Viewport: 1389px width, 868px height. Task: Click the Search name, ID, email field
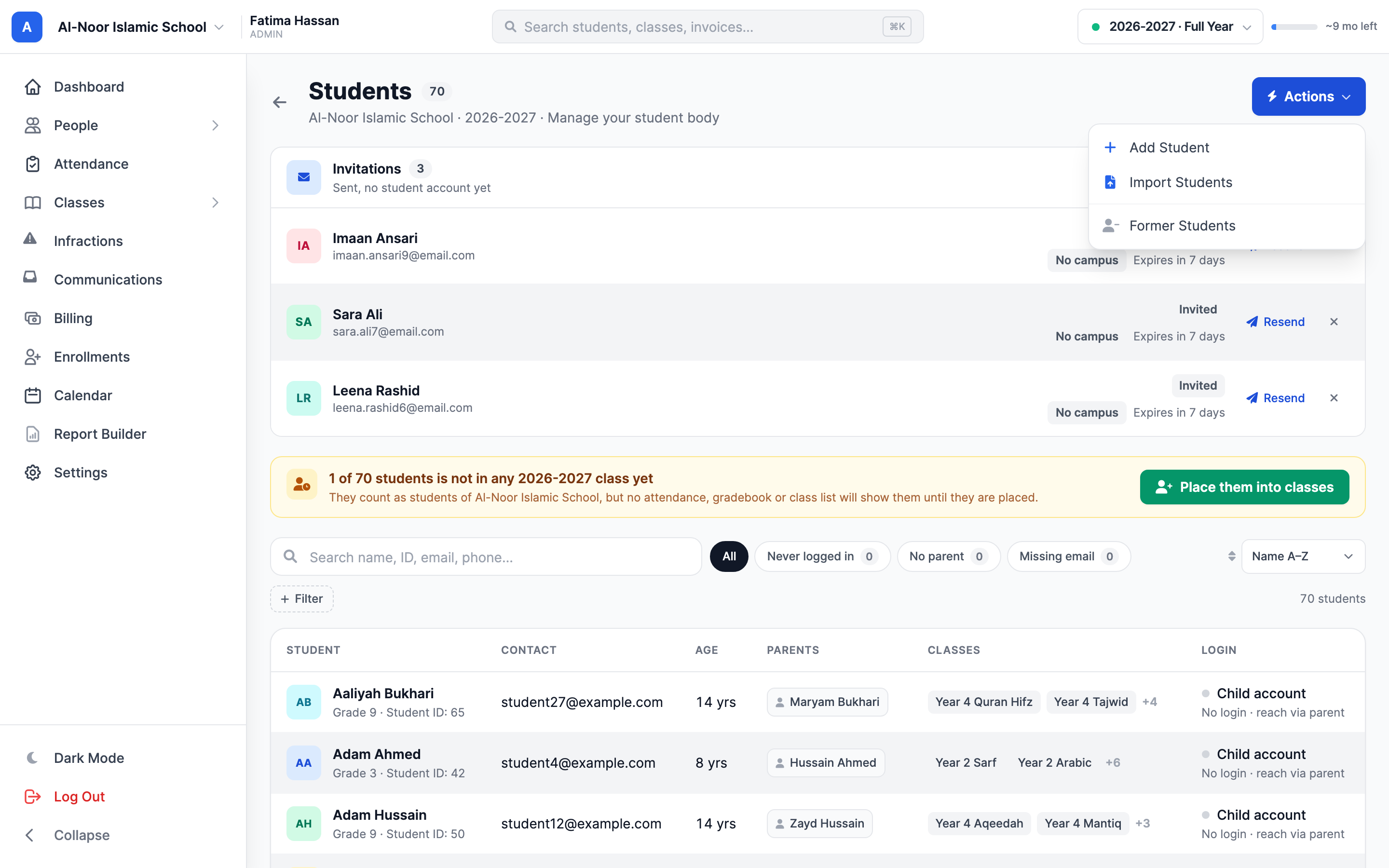pos(486,556)
